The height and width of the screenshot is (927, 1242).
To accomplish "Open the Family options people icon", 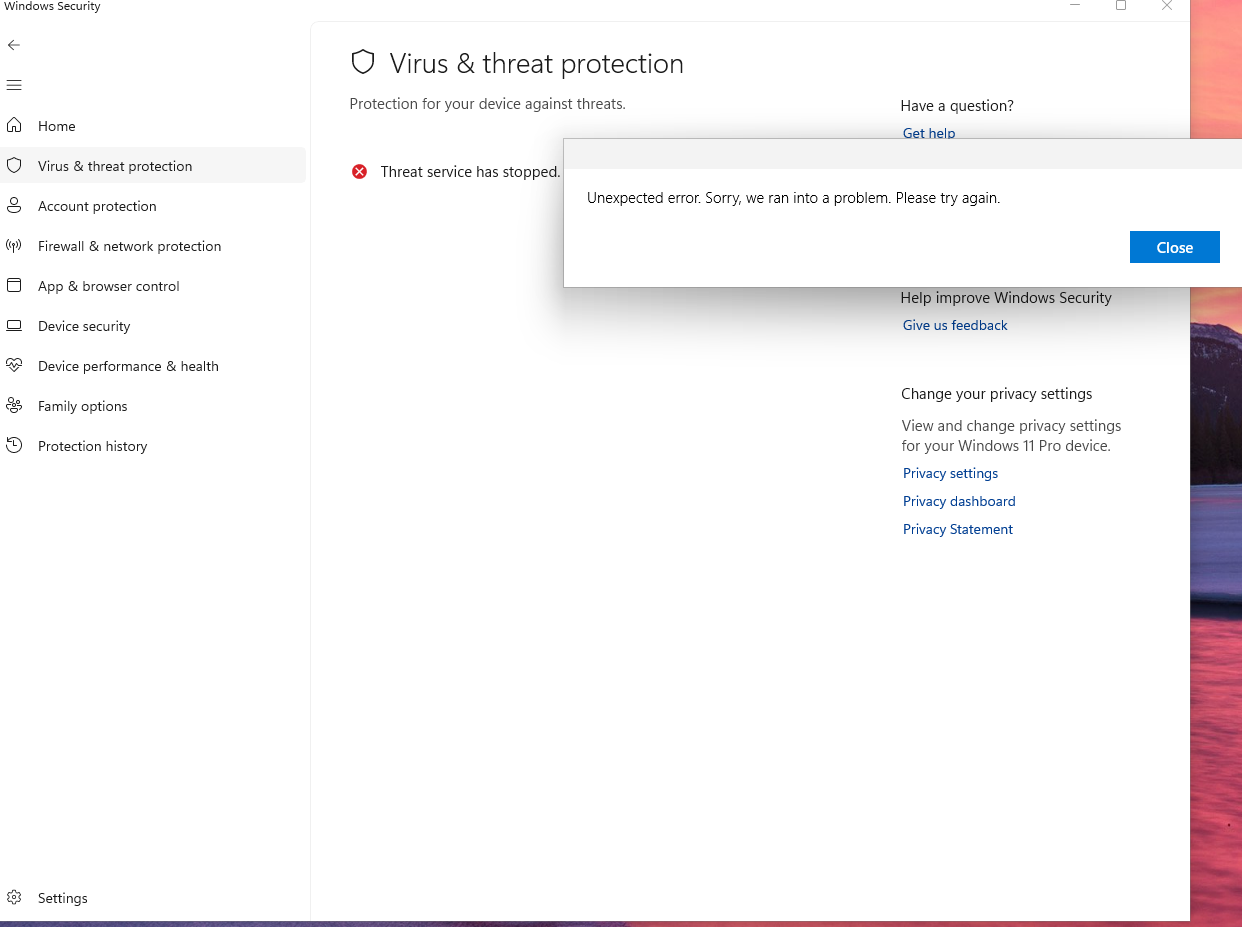I will tap(14, 405).
